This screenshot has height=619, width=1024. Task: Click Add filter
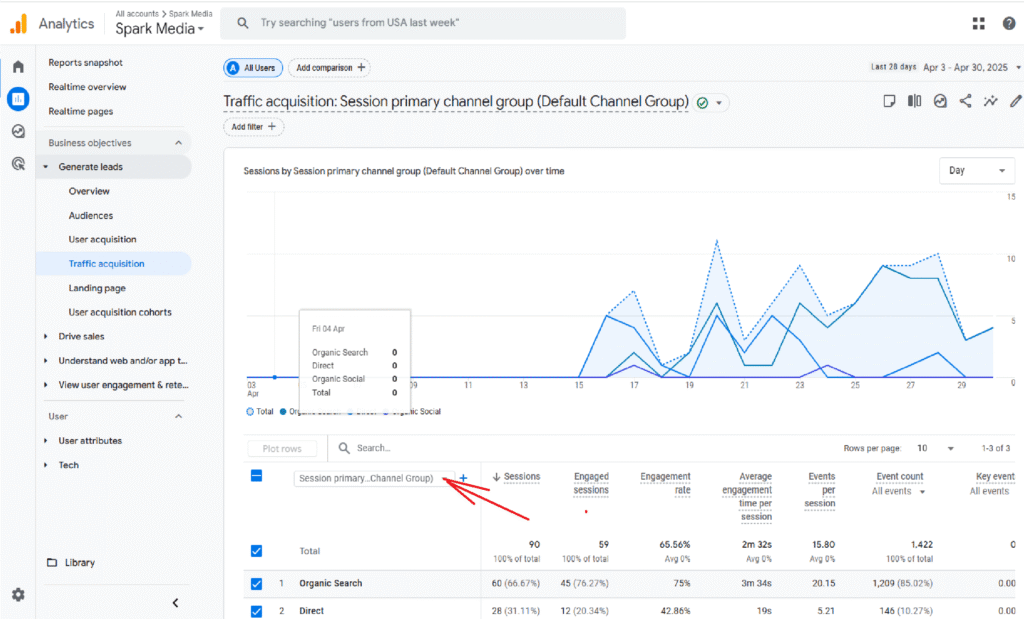click(x=253, y=127)
